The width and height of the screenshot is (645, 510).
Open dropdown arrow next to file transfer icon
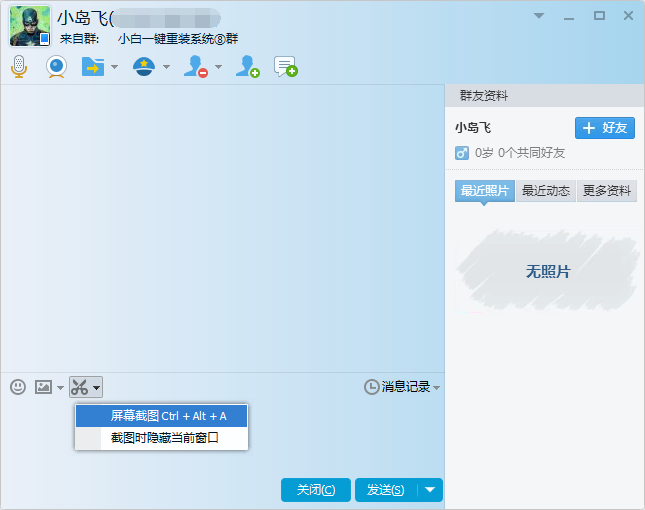click(x=114, y=68)
